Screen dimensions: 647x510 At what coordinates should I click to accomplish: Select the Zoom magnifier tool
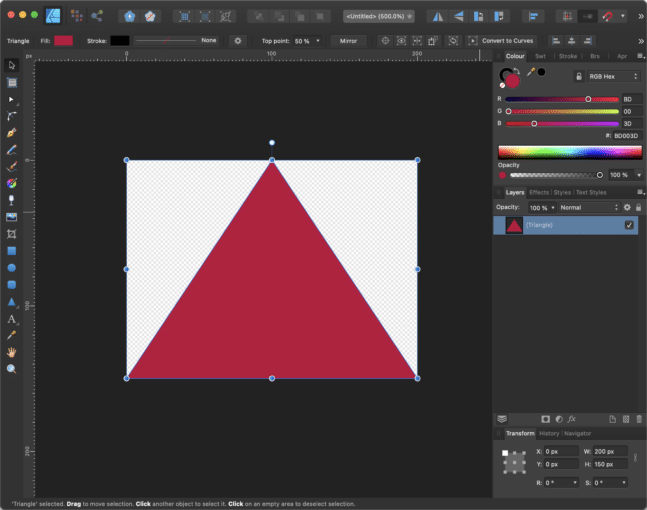12,369
